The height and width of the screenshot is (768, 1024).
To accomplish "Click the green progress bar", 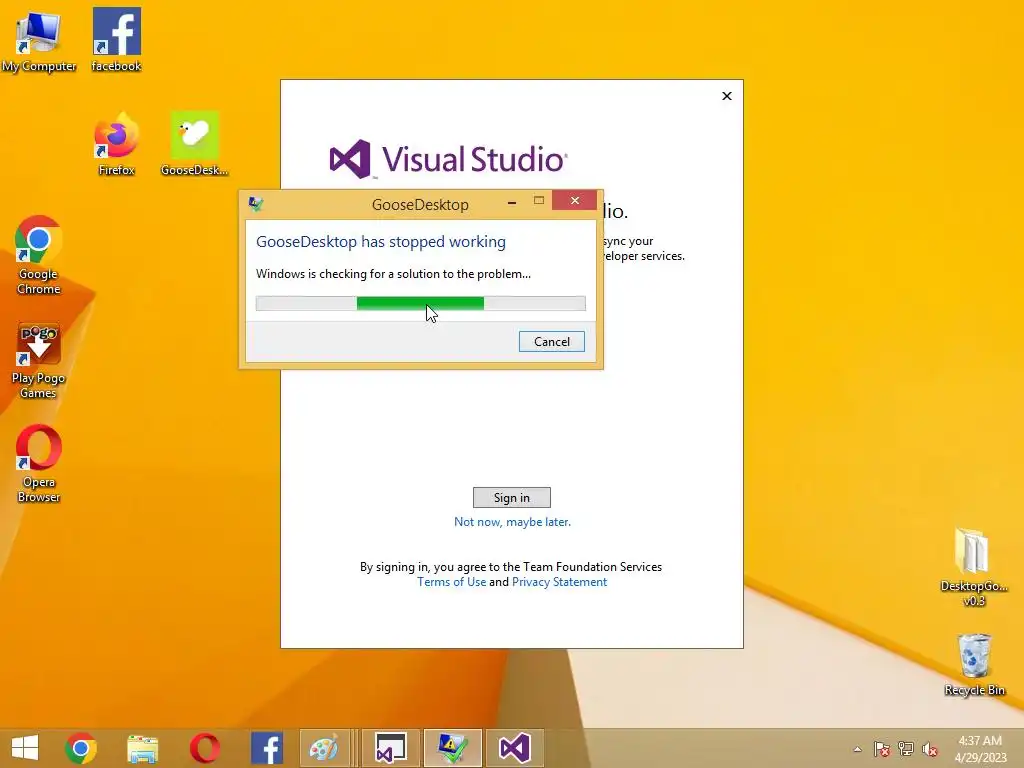I will 421,303.
